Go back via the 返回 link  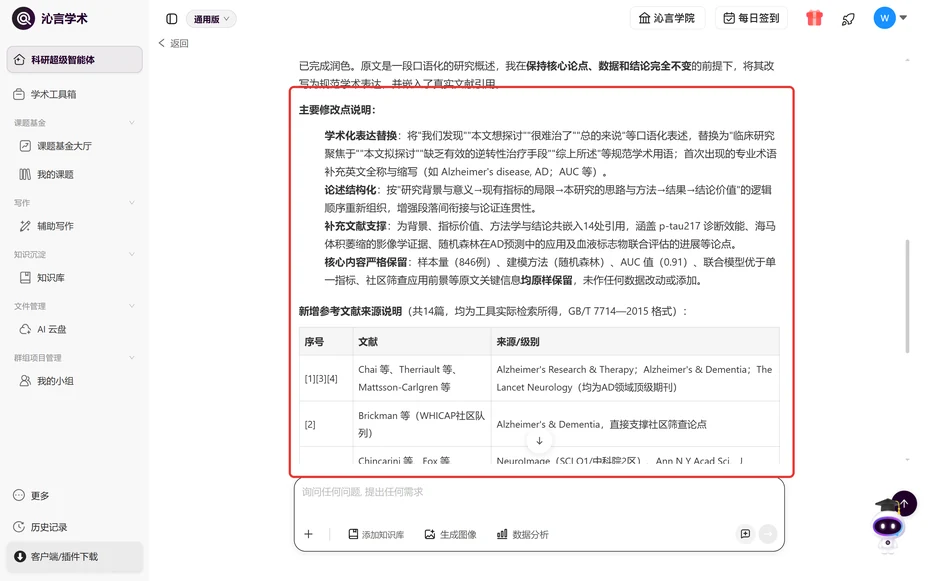(x=174, y=43)
